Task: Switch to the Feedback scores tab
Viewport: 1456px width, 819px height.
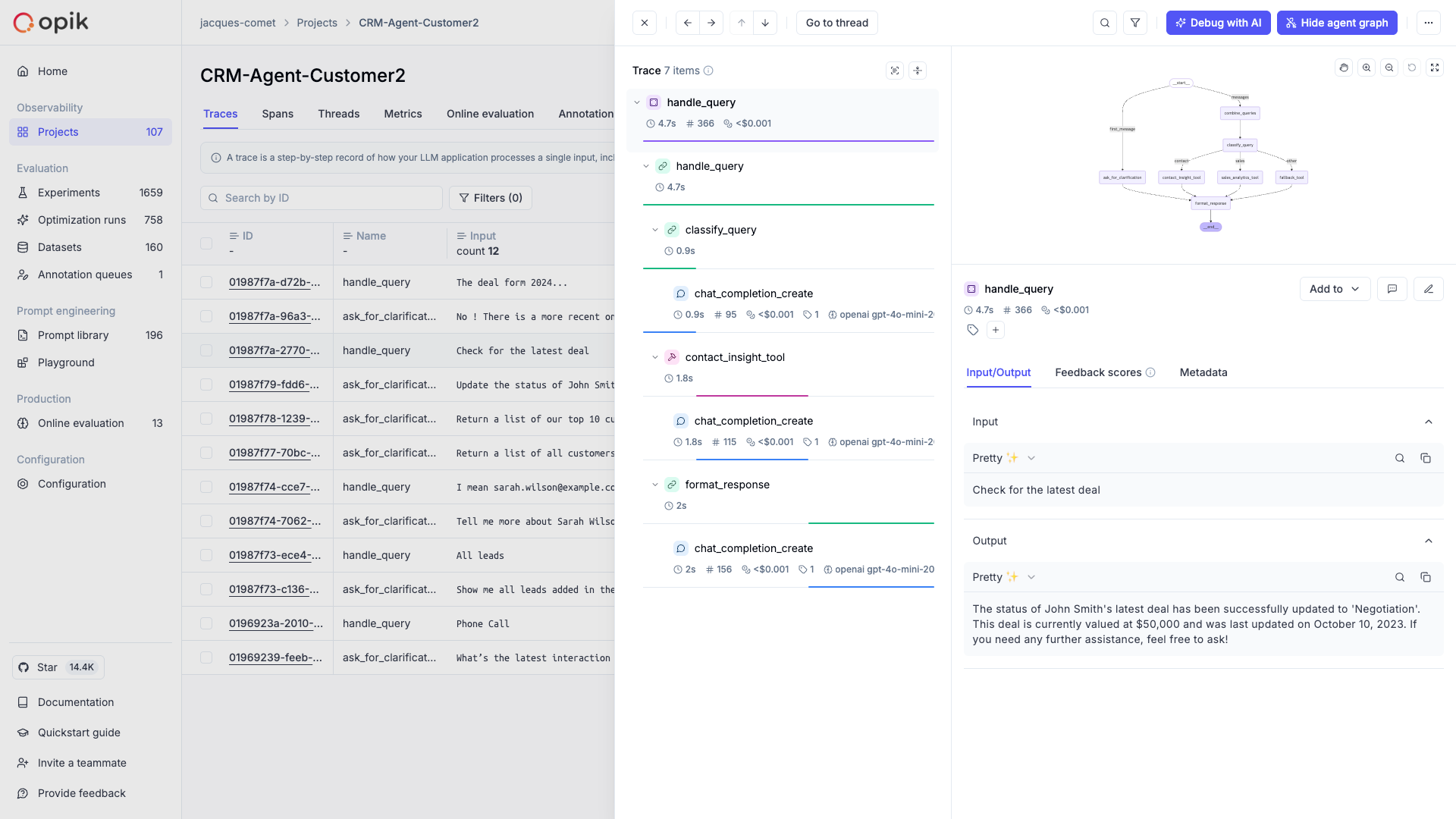Action: pos(1097,372)
